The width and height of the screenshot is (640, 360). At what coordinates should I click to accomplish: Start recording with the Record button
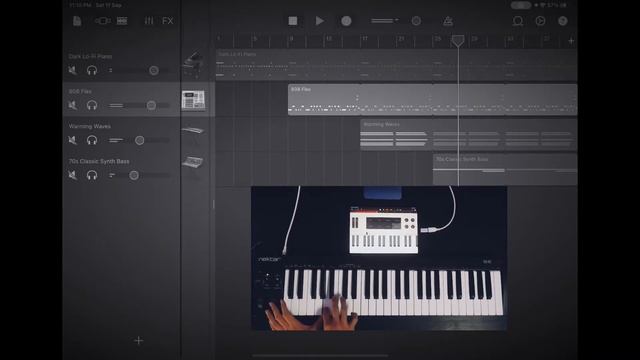click(x=346, y=21)
